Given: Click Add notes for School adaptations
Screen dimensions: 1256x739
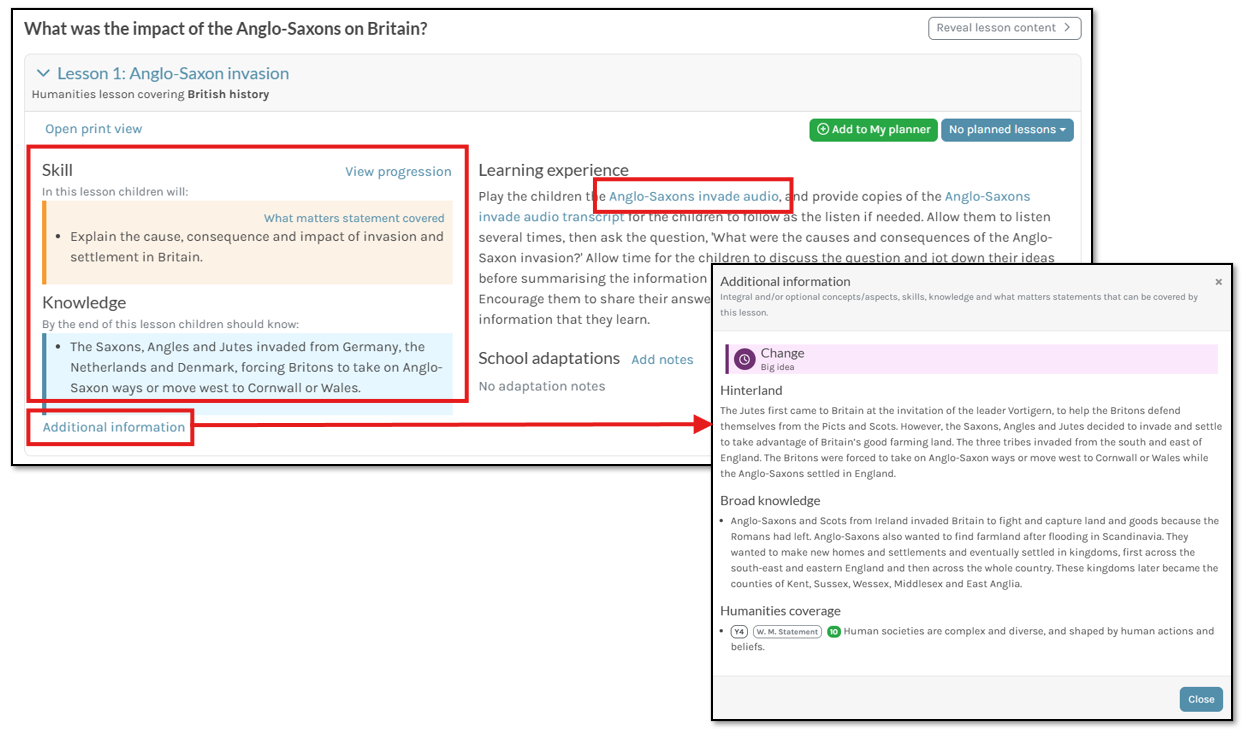Looking at the screenshot, I should pyautogui.click(x=662, y=360).
